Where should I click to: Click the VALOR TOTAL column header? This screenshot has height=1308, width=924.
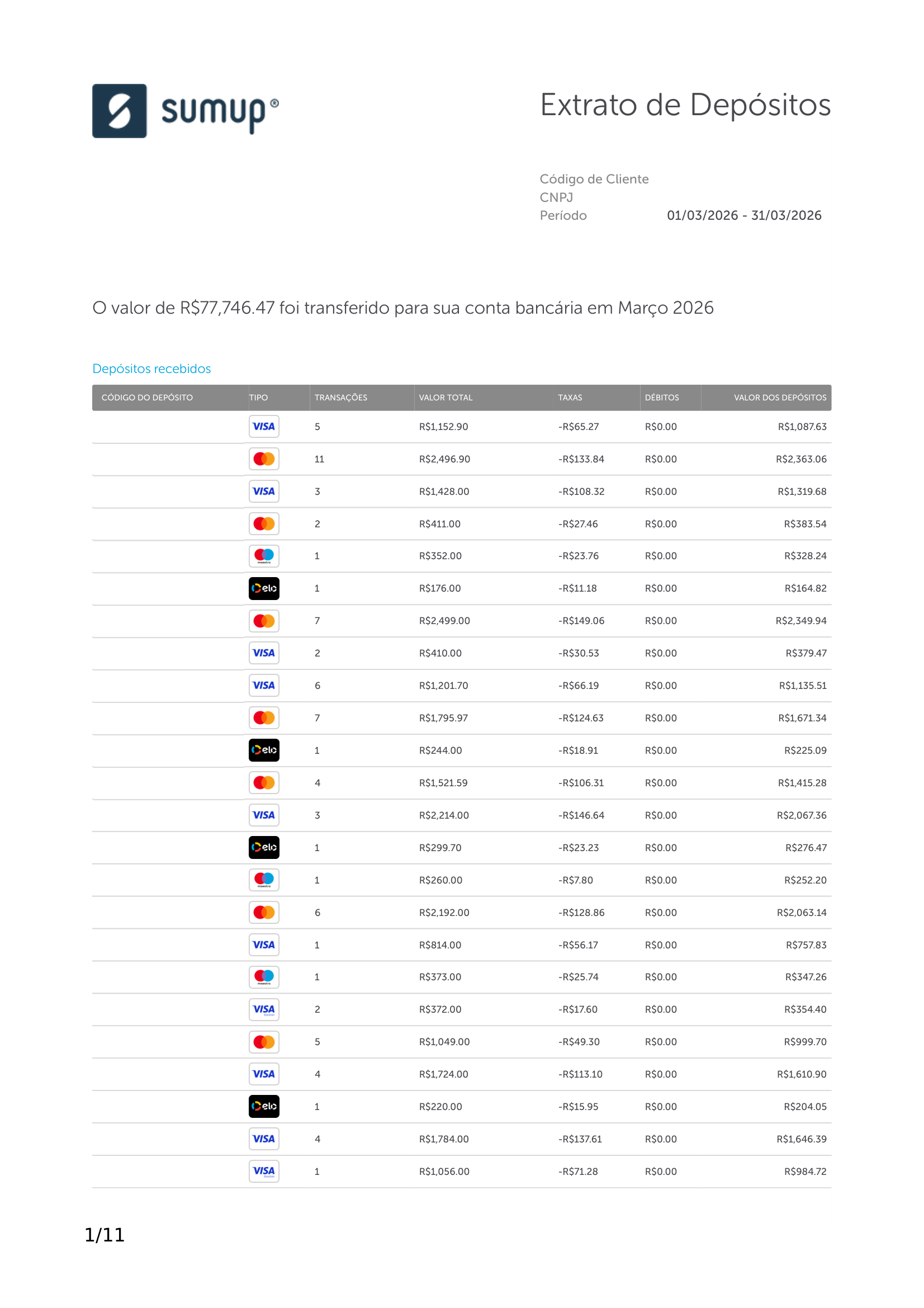446,398
